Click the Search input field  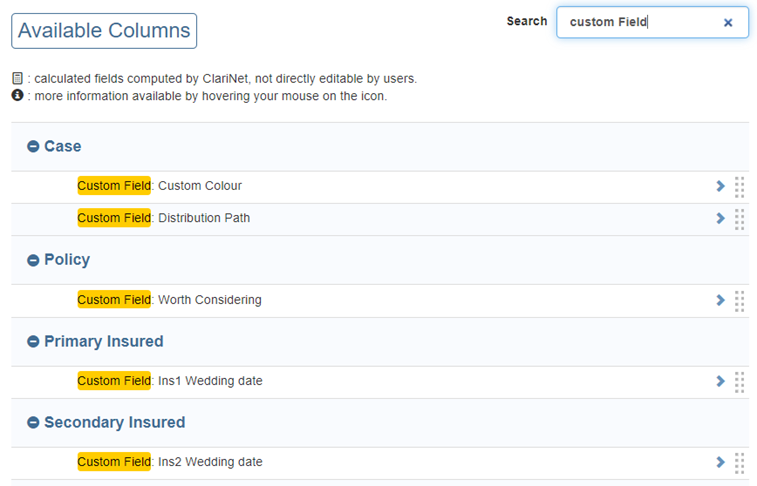(x=640, y=22)
